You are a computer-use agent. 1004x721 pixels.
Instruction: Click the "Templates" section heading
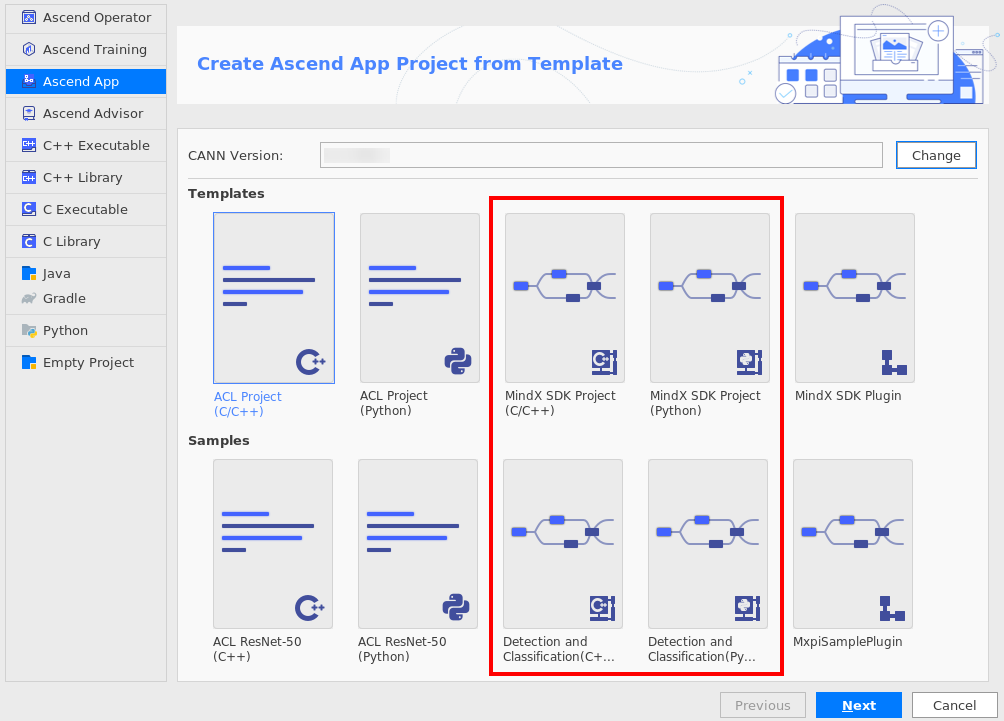pyautogui.click(x=226, y=193)
